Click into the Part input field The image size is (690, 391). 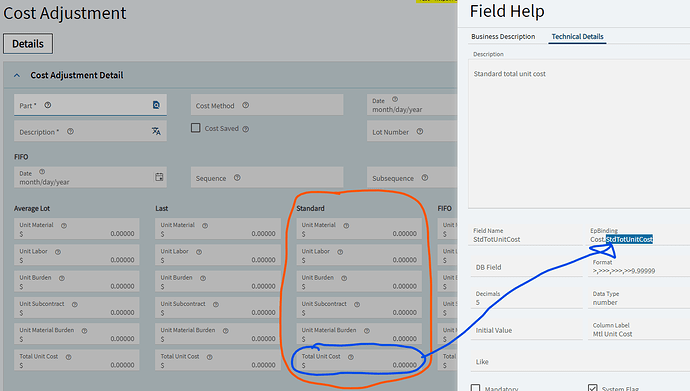tap(90, 105)
